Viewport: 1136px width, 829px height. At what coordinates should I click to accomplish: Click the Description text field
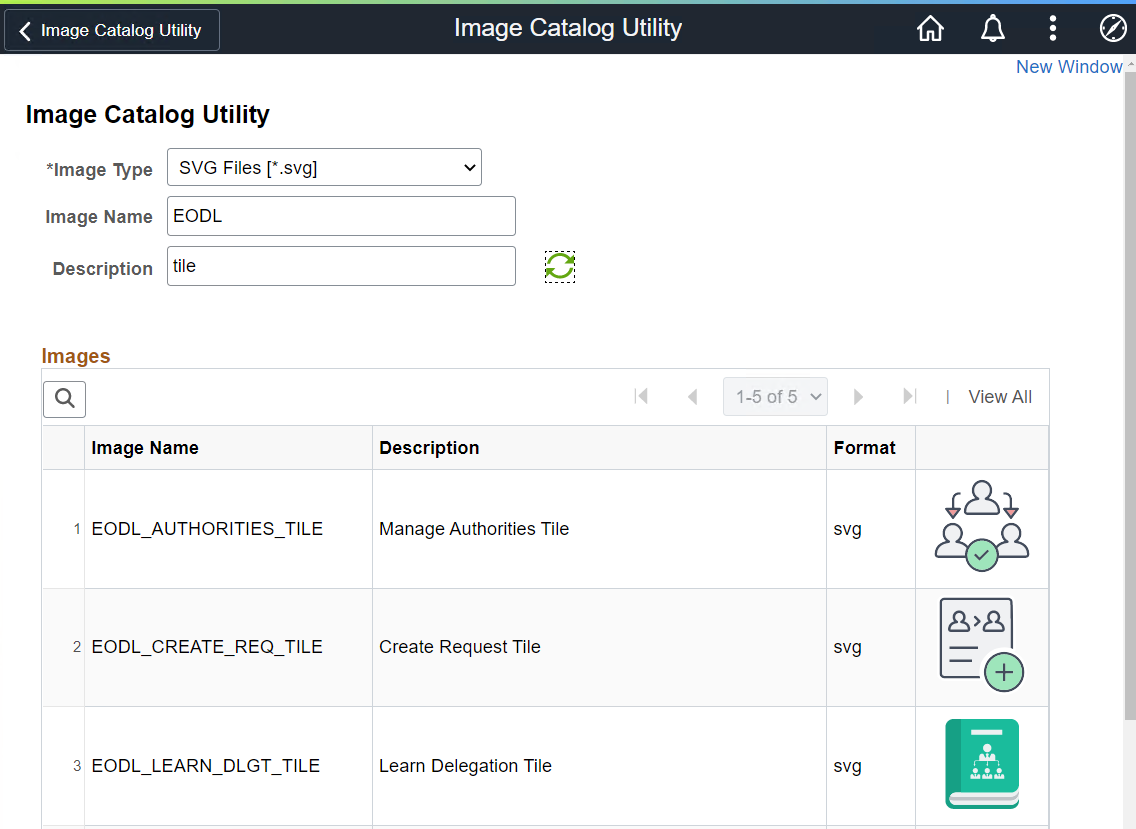[x=341, y=266]
